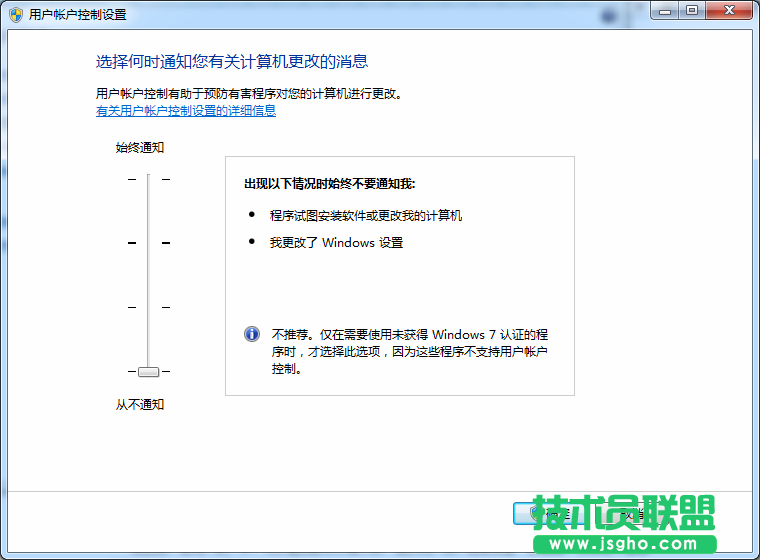The image size is (760, 560).
Task: Click the 始终通知 label above the slider
Action: point(140,147)
